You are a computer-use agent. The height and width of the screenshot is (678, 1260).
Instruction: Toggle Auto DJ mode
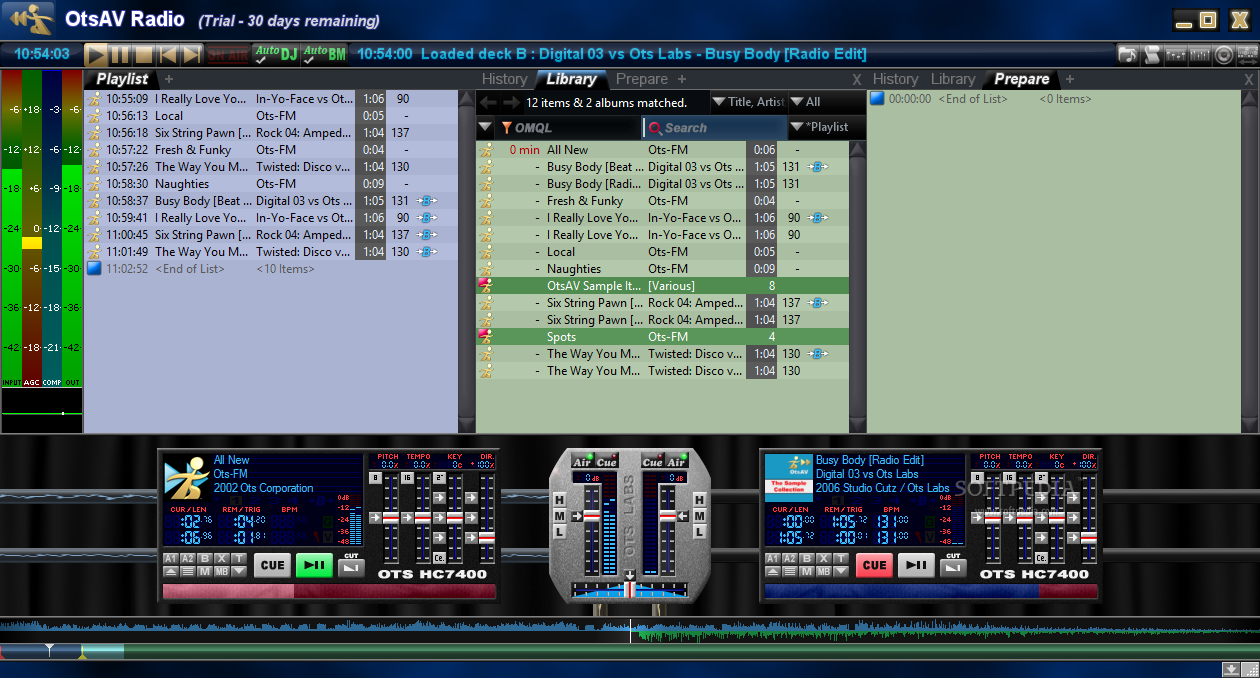point(277,54)
